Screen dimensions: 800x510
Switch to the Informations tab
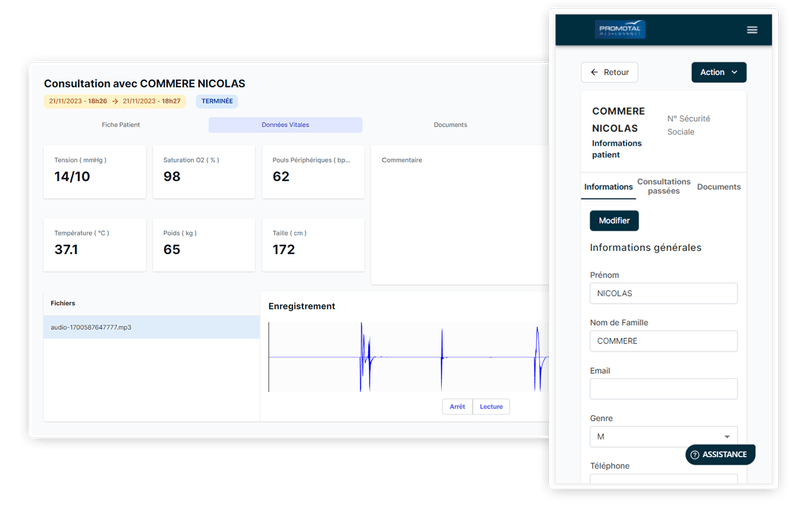click(608, 187)
